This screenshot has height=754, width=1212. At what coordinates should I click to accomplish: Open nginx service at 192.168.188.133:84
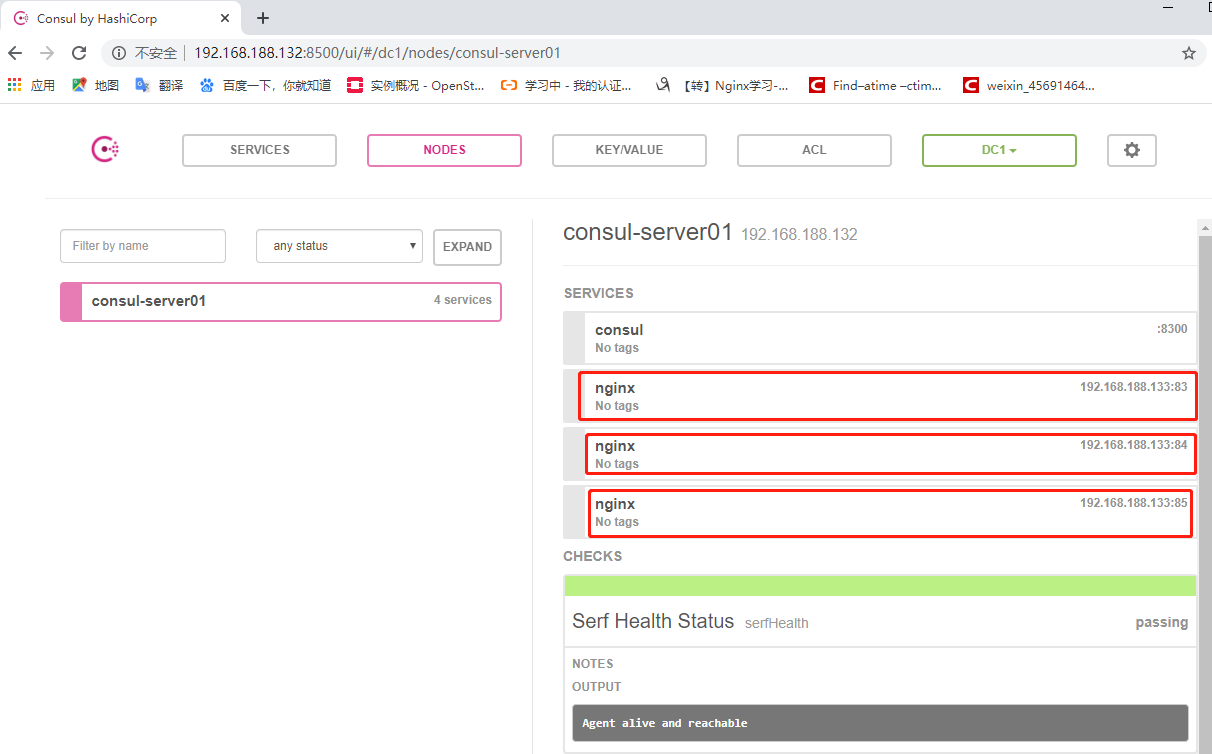879,454
